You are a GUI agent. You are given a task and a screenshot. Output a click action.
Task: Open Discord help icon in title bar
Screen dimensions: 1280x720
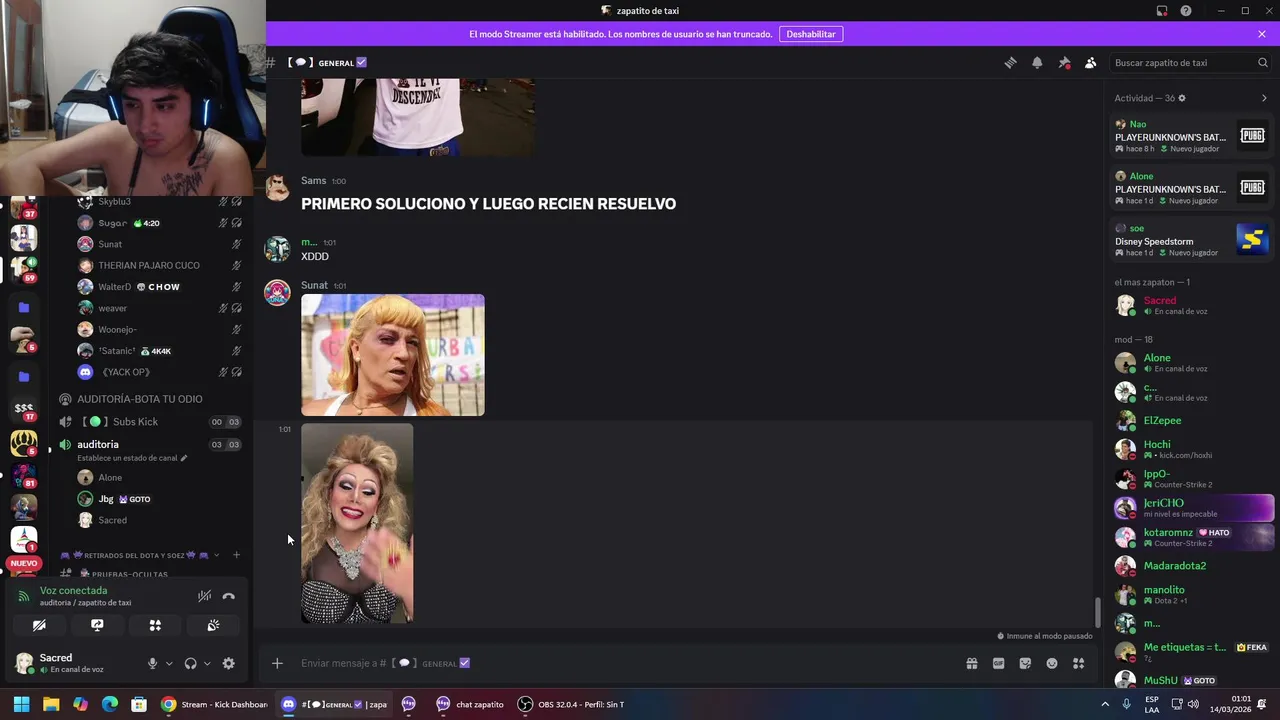(1186, 10)
